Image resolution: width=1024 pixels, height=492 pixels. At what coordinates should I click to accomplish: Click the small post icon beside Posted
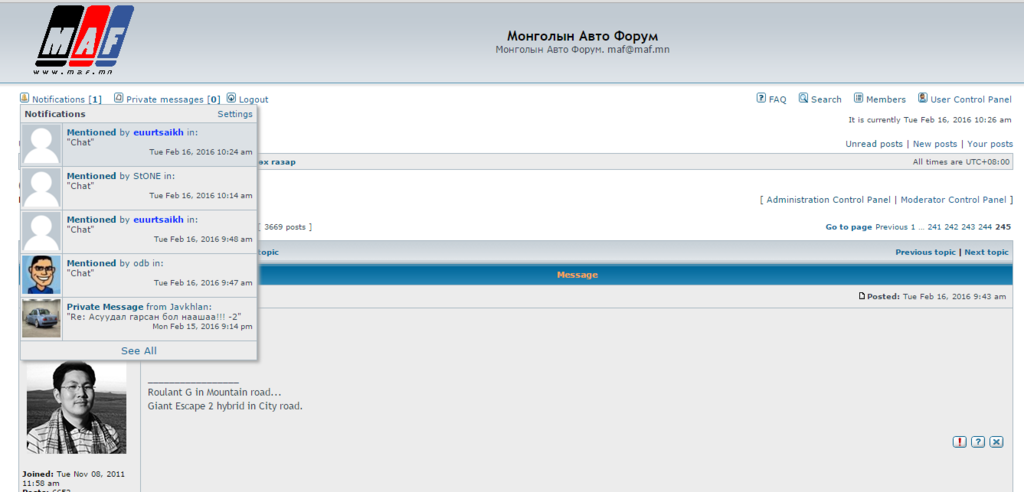863,297
